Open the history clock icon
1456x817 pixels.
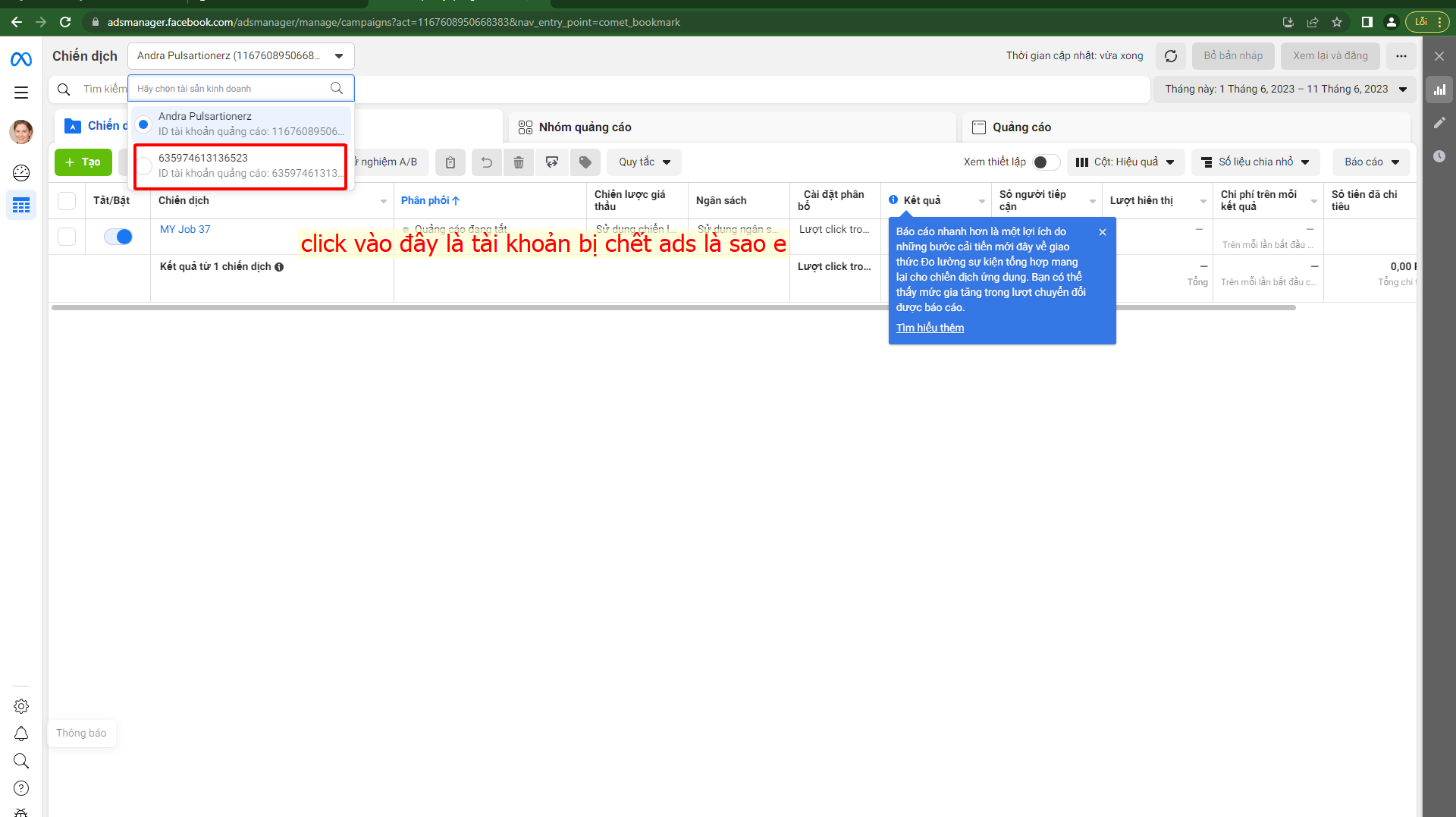[x=1439, y=156]
